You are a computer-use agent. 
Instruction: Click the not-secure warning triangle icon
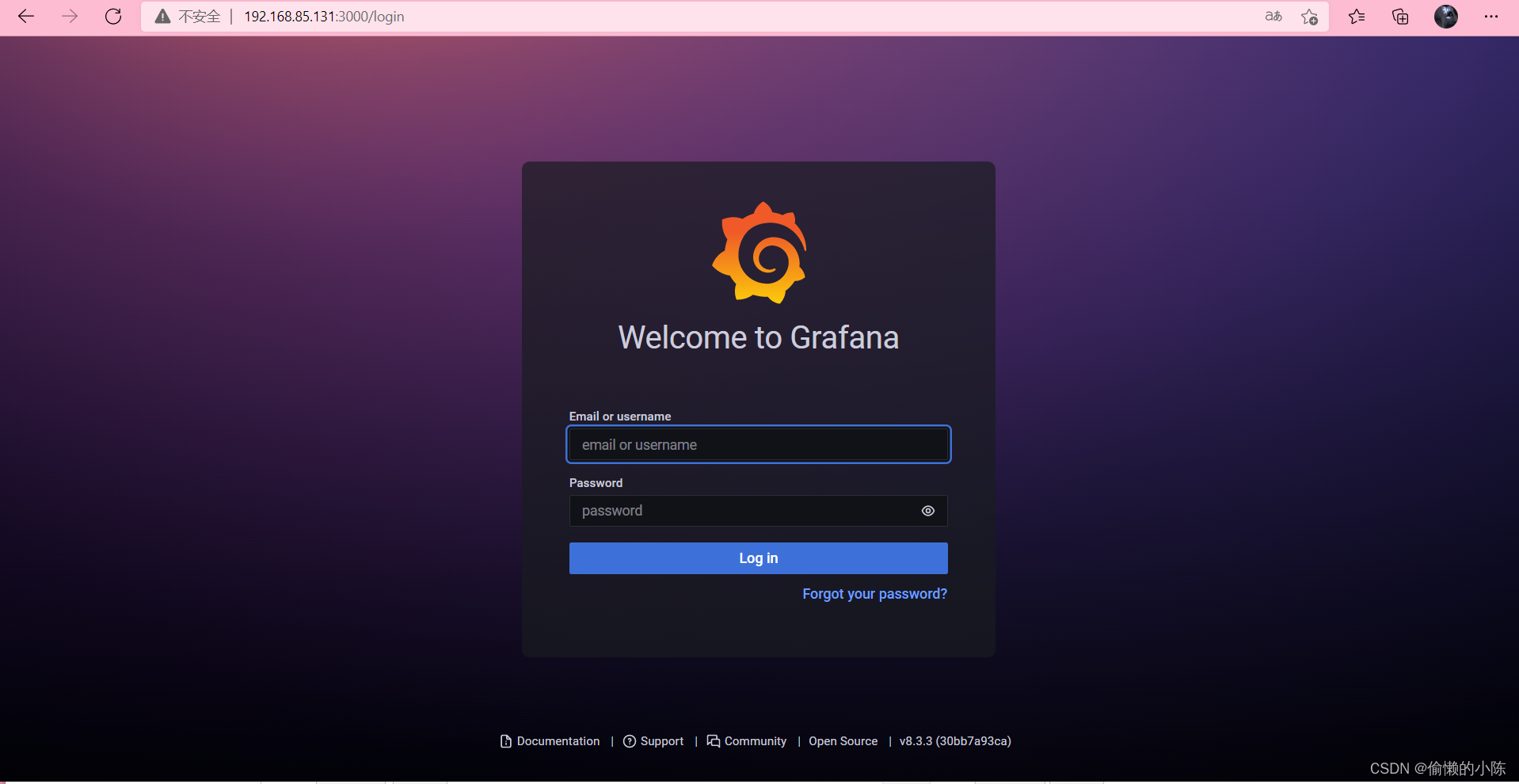coord(162,17)
